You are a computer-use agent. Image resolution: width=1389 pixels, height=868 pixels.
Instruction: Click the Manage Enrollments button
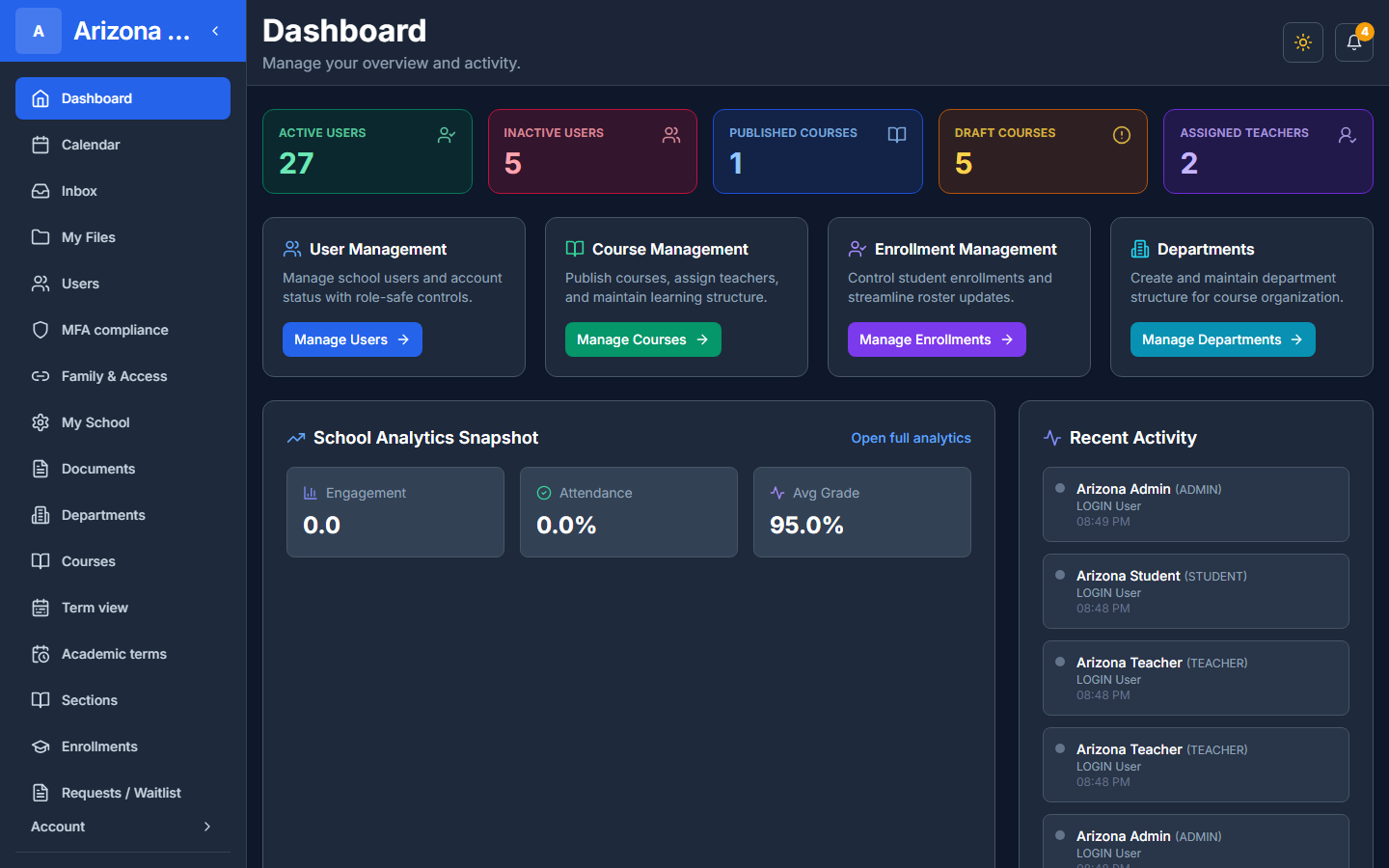937,339
